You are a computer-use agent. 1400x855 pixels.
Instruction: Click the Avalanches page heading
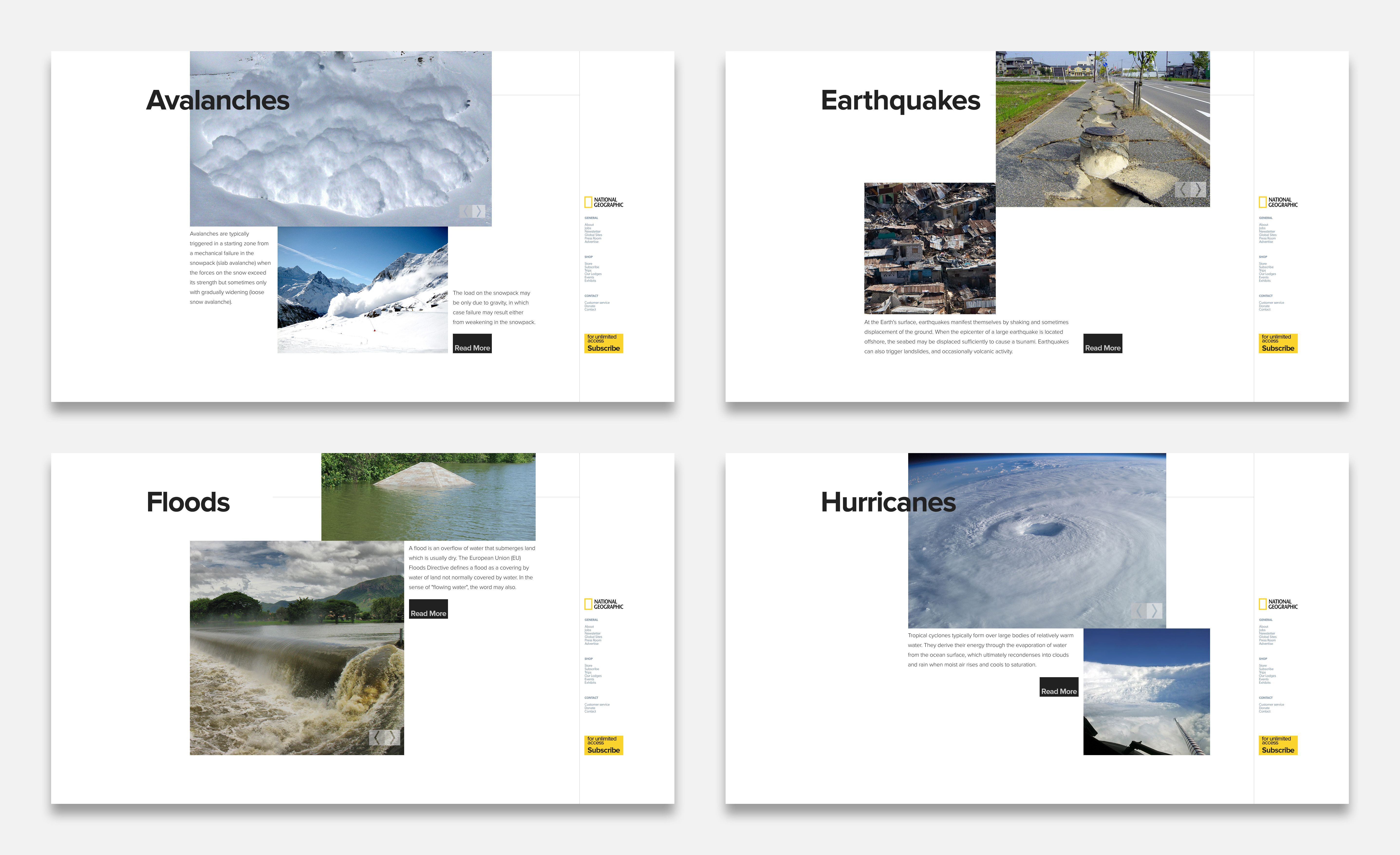coord(218,101)
